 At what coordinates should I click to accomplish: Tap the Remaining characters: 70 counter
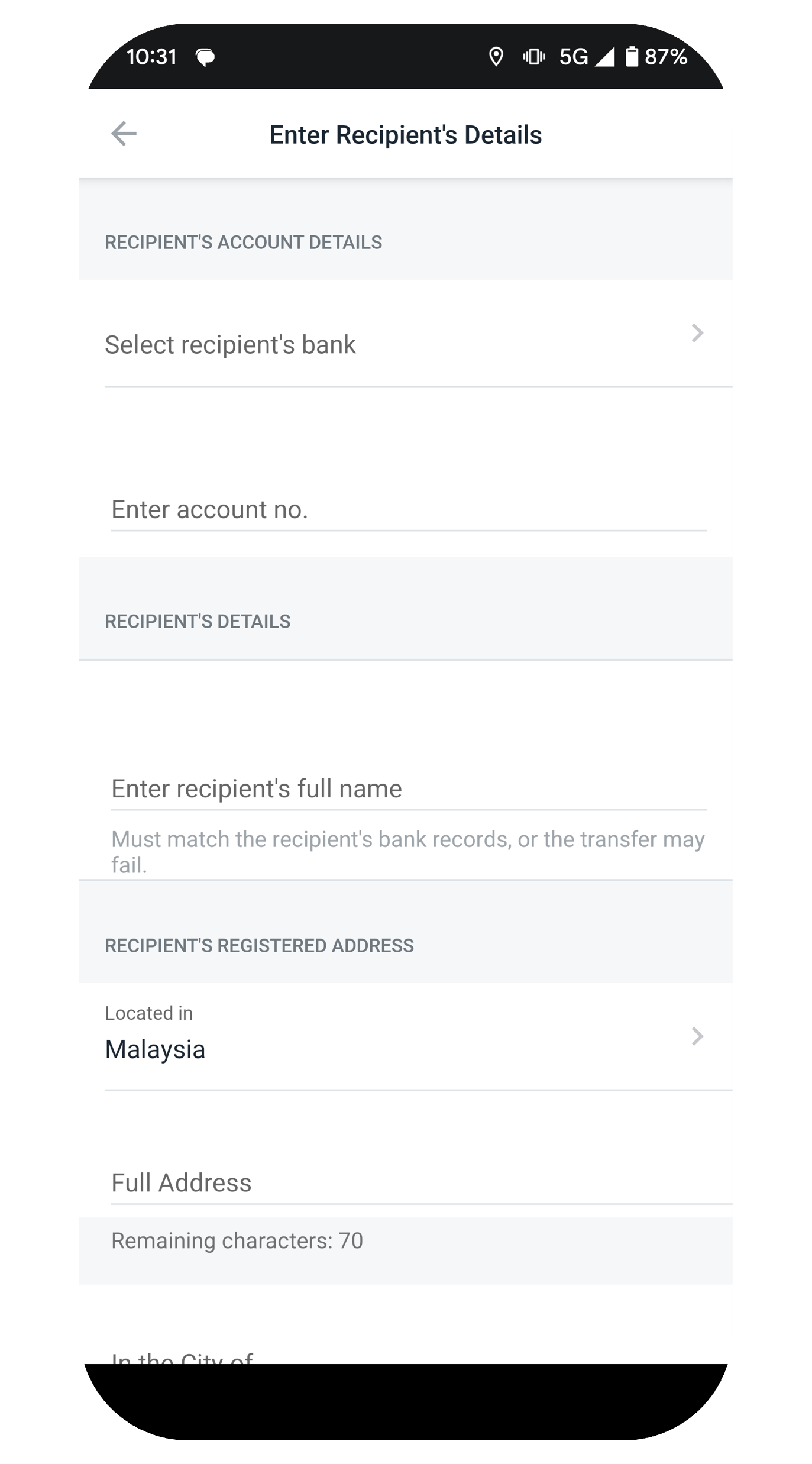pos(237,1241)
